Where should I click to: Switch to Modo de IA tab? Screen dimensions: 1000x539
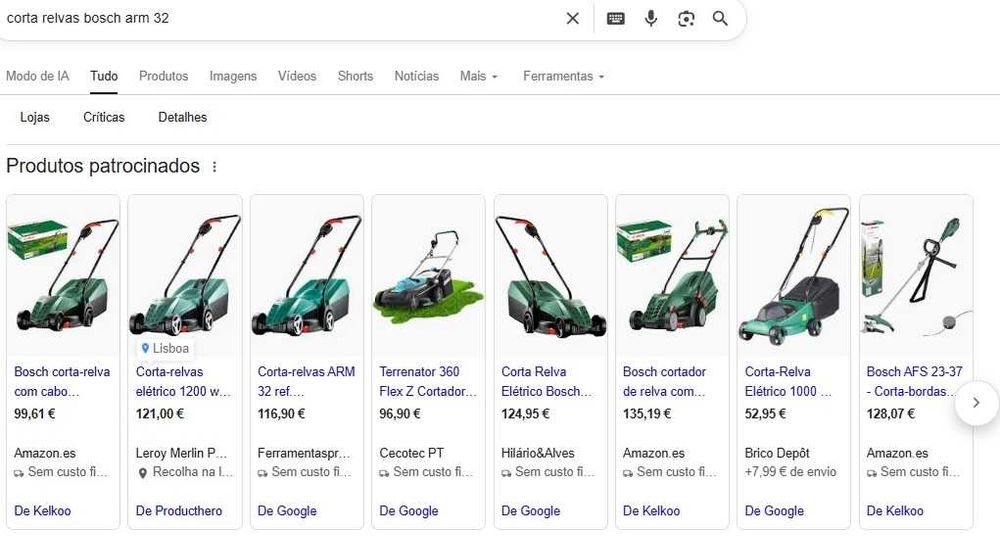pyautogui.click(x=38, y=76)
